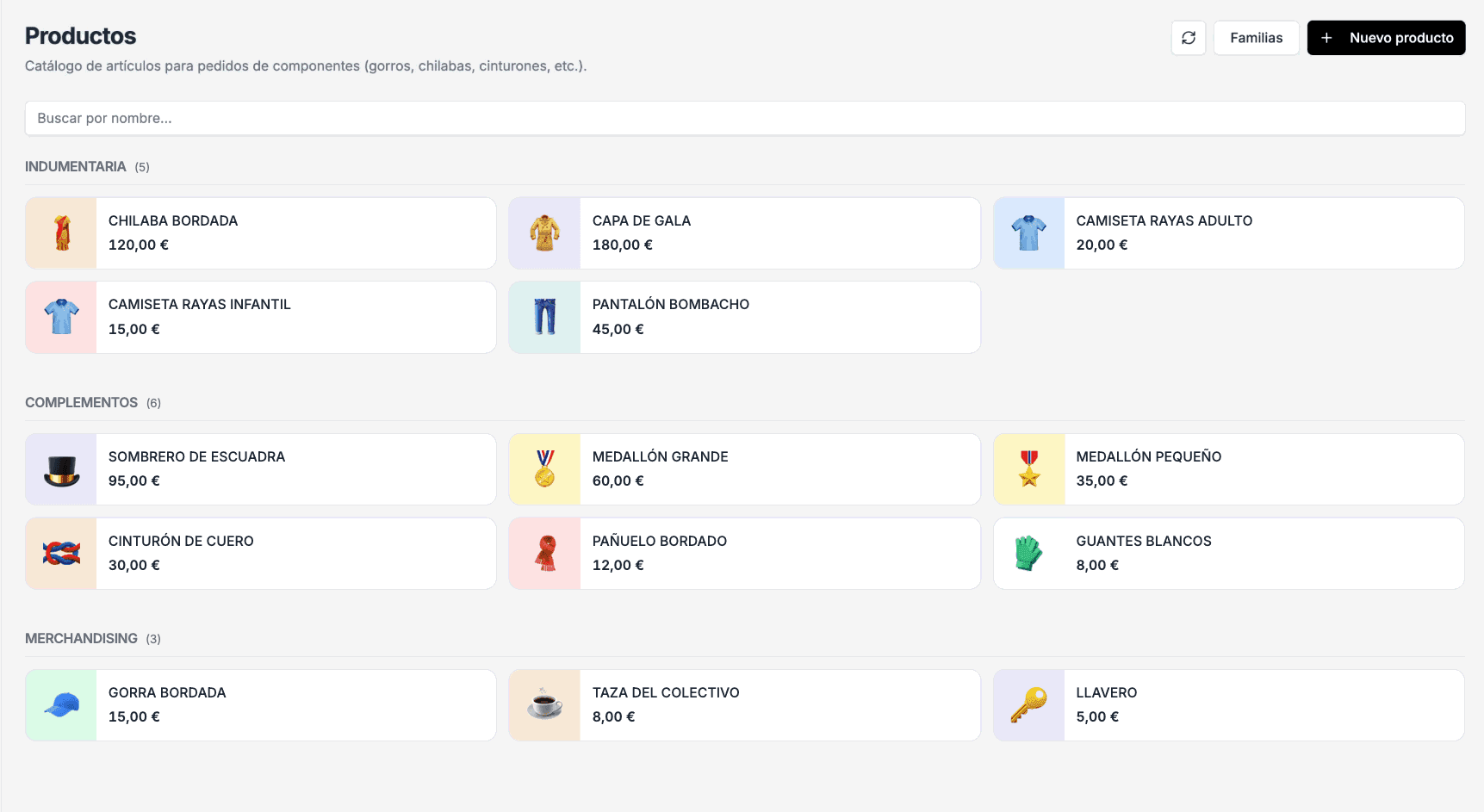Open the MEDALLÓN GRANDE product name
The height and width of the screenshot is (812, 1484).
(x=661, y=456)
